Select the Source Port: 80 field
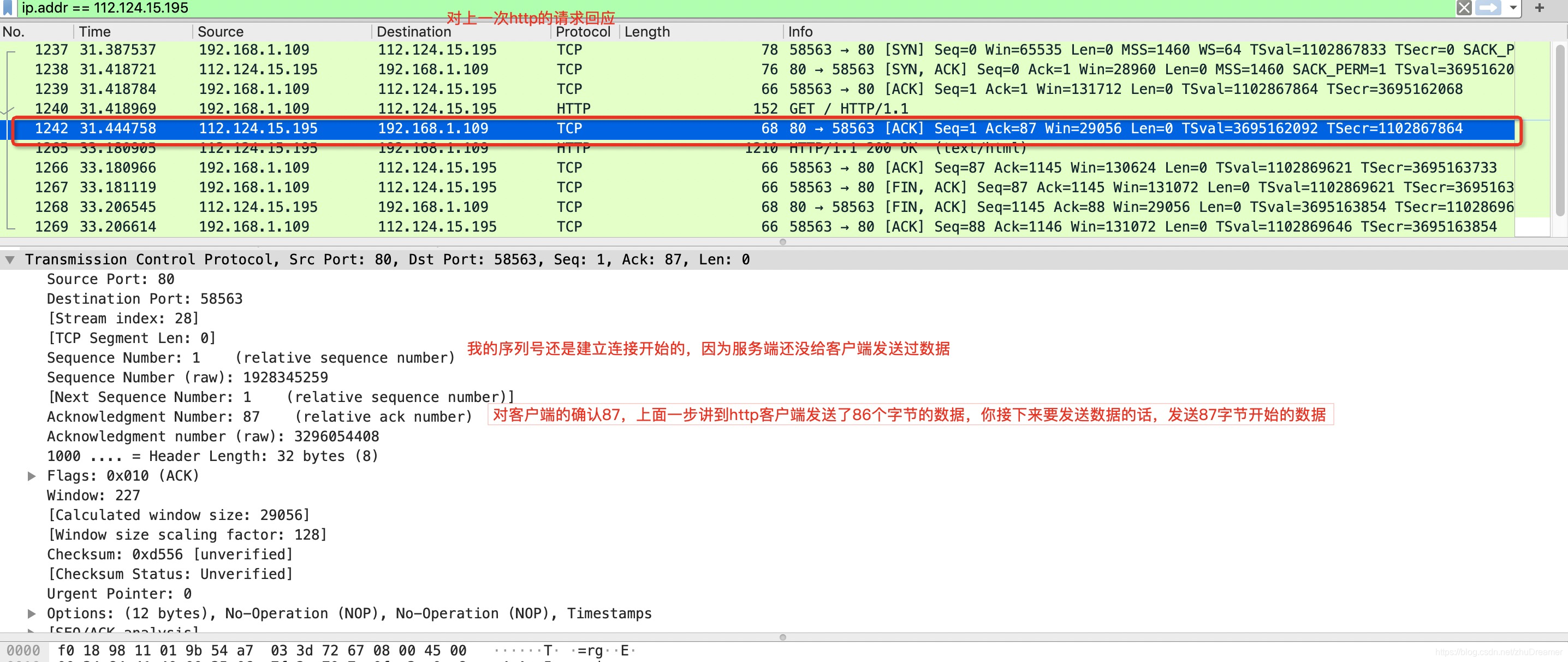 111,280
